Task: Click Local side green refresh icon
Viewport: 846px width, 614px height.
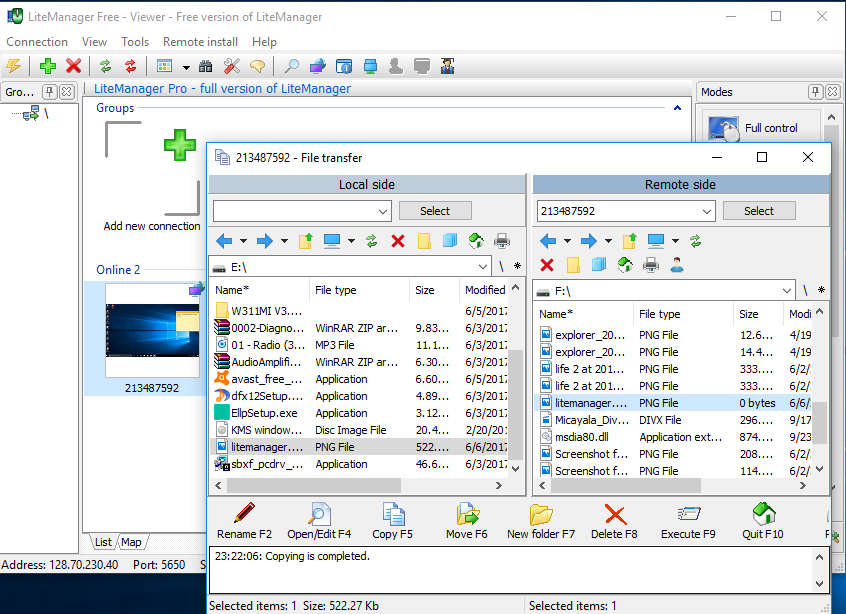Action: pyautogui.click(x=372, y=241)
